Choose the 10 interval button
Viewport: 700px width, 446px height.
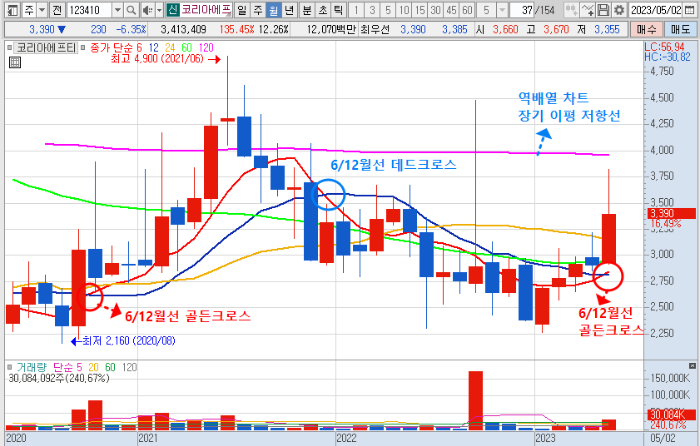tap(404, 10)
